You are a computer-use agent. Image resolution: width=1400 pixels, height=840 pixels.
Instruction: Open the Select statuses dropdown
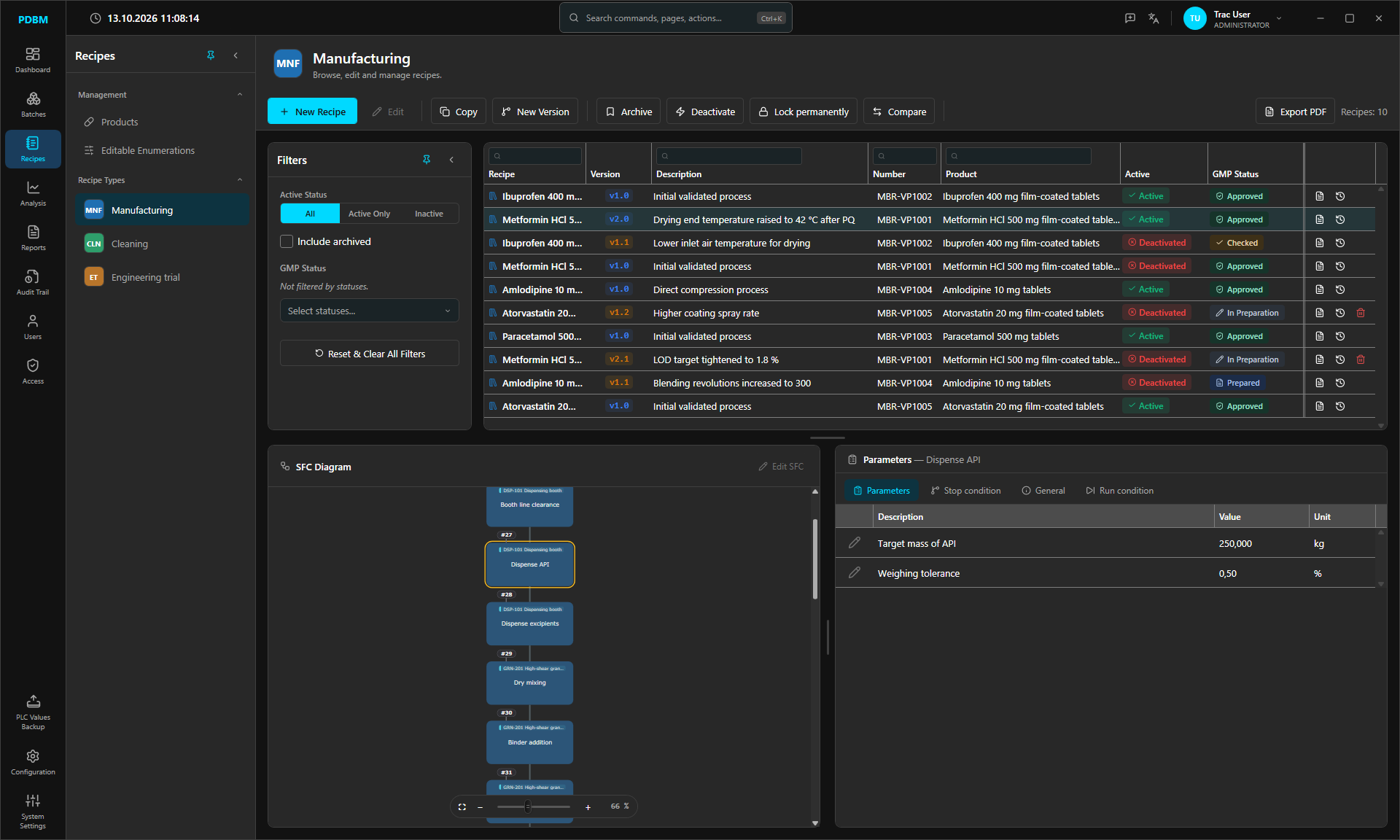point(369,311)
